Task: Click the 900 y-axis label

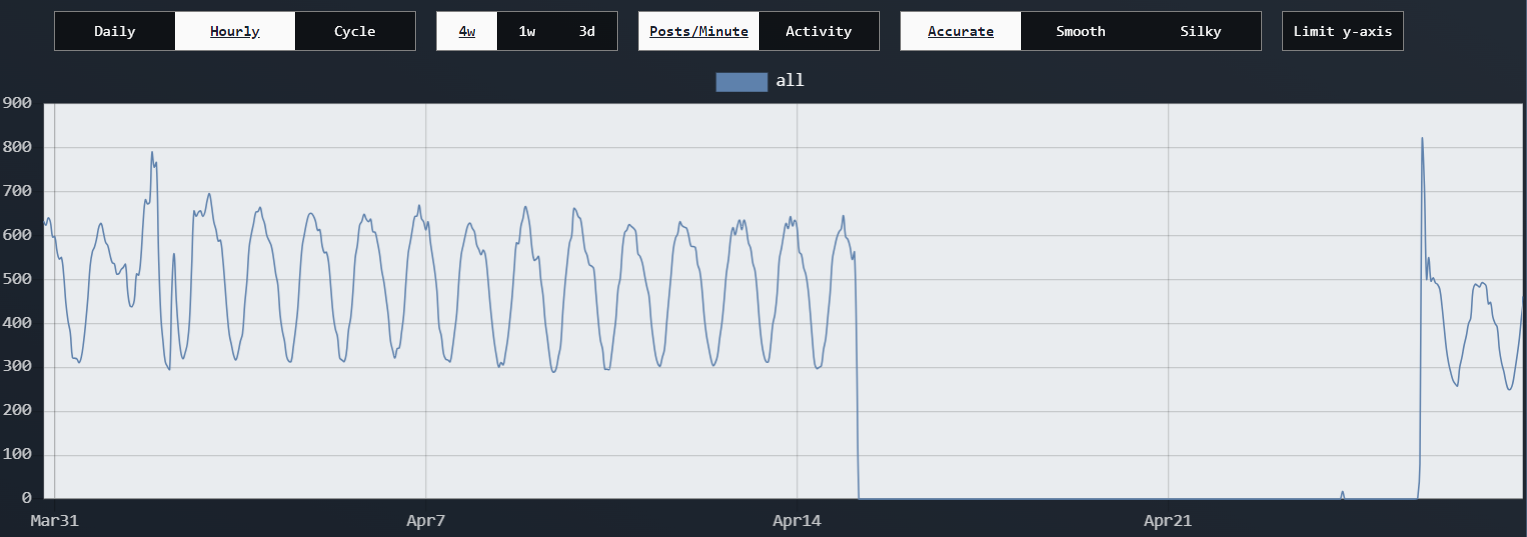Action: [x=17, y=103]
